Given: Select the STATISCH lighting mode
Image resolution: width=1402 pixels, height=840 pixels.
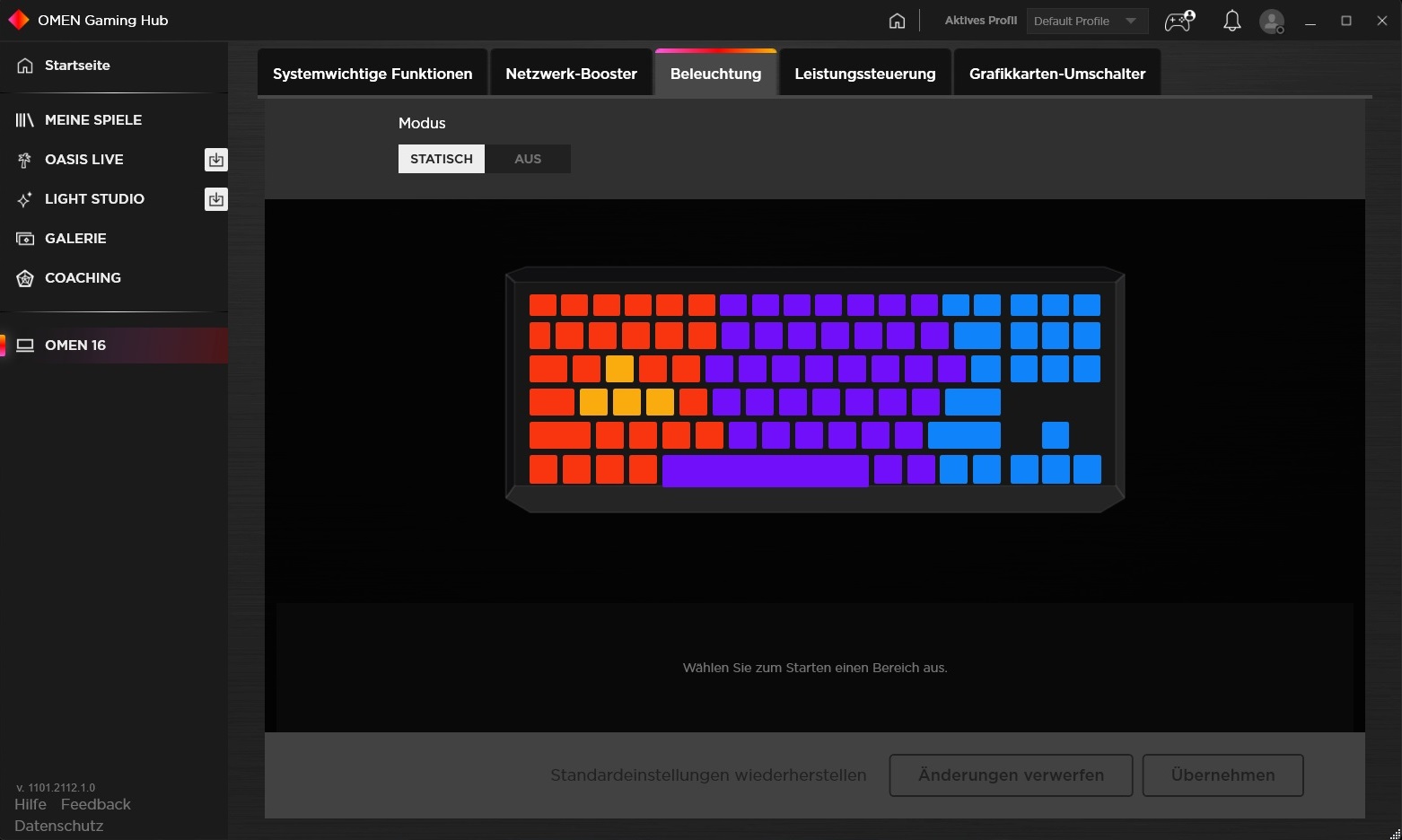Looking at the screenshot, I should 442,159.
